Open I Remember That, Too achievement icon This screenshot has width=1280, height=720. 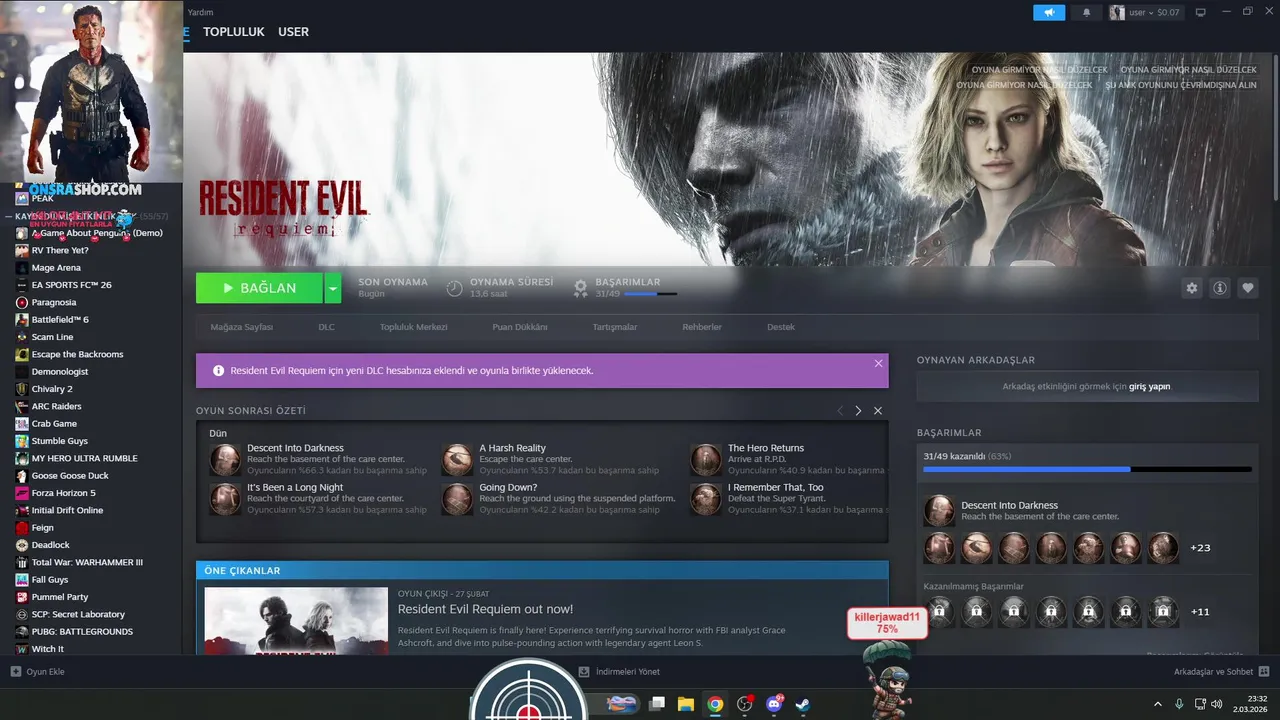pyautogui.click(x=705, y=499)
